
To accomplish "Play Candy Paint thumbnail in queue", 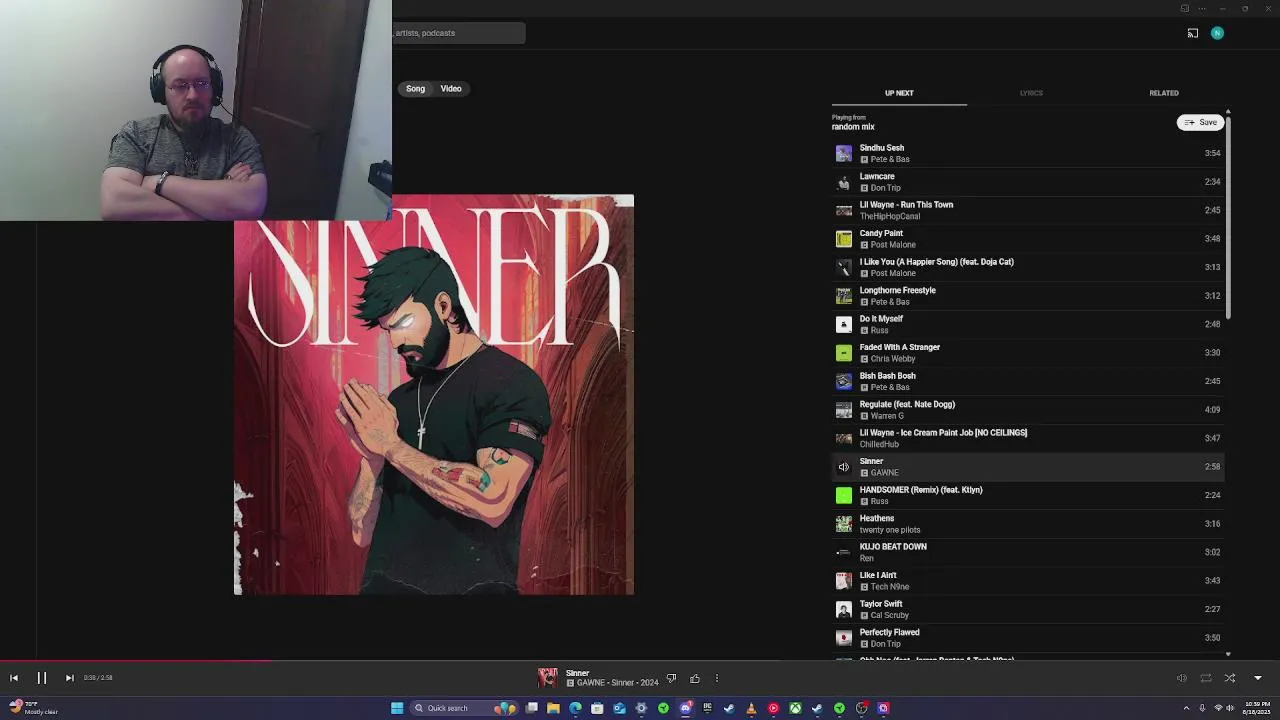I will [x=844, y=239].
